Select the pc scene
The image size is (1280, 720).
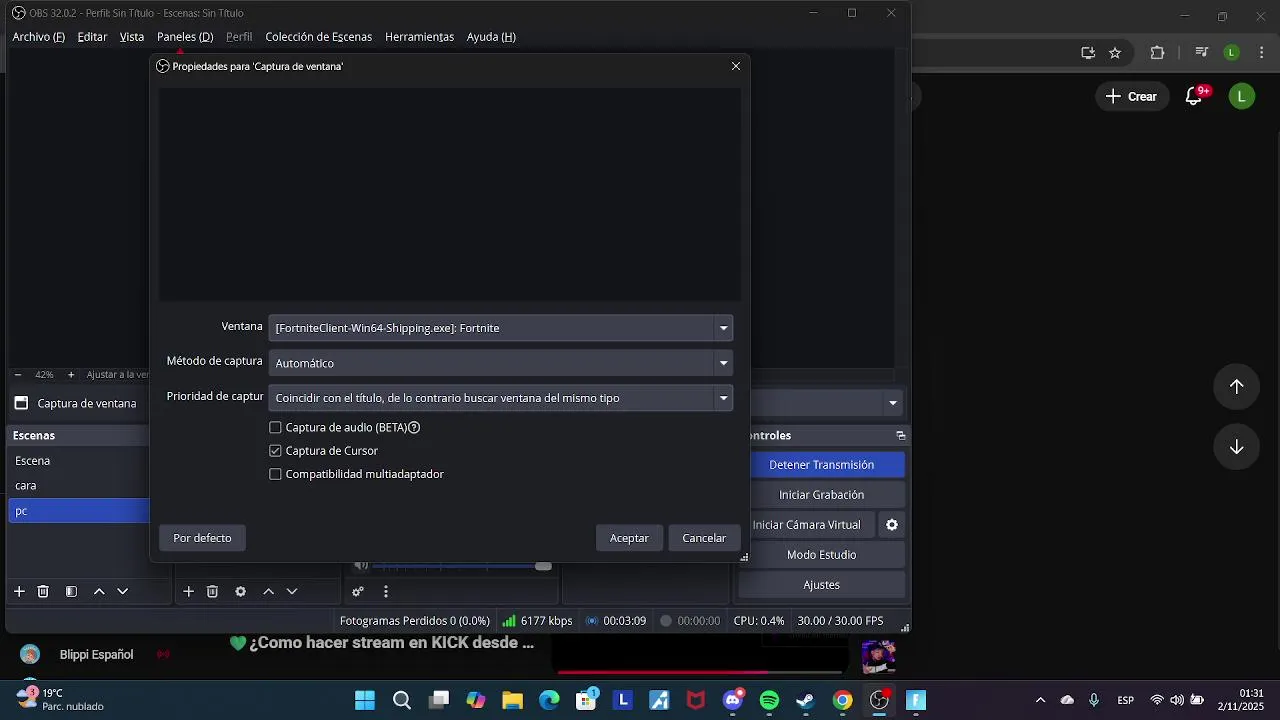[80, 511]
